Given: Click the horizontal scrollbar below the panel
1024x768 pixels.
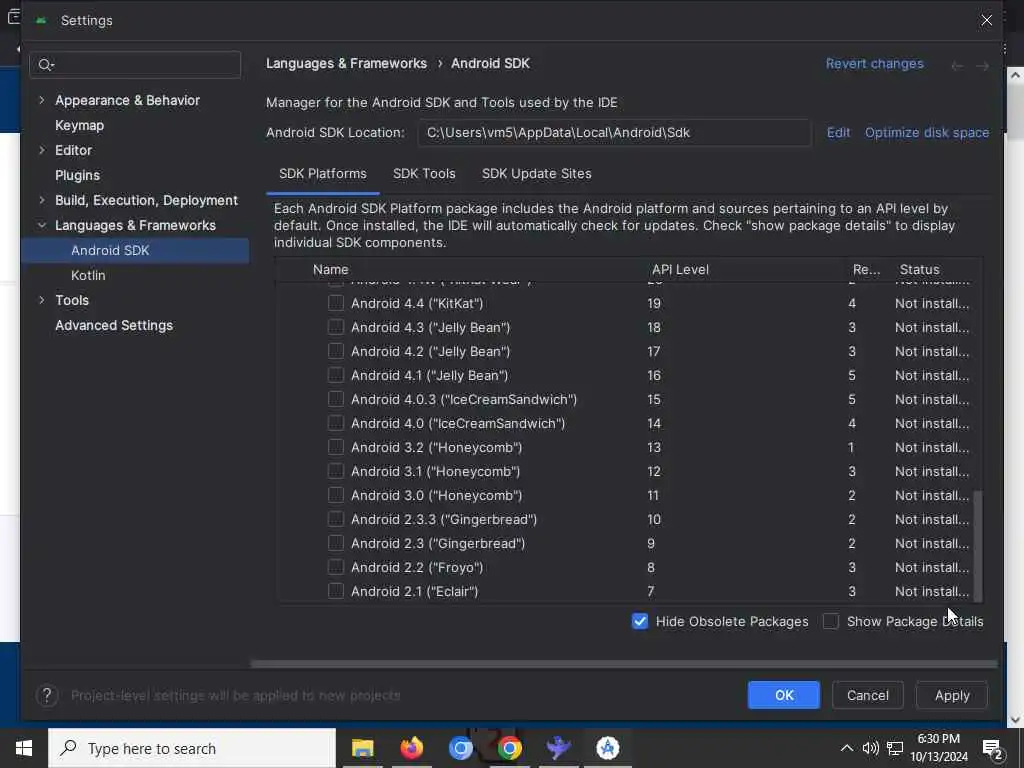Looking at the screenshot, I should point(624,664).
